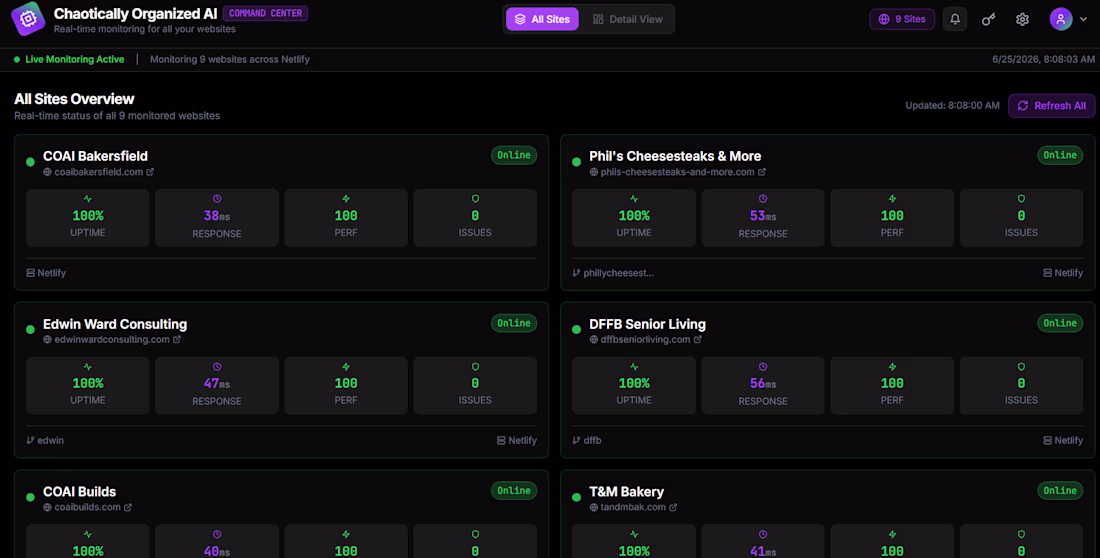The image size is (1100, 558).
Task: Click the 9 Sites button
Action: tap(901, 19)
